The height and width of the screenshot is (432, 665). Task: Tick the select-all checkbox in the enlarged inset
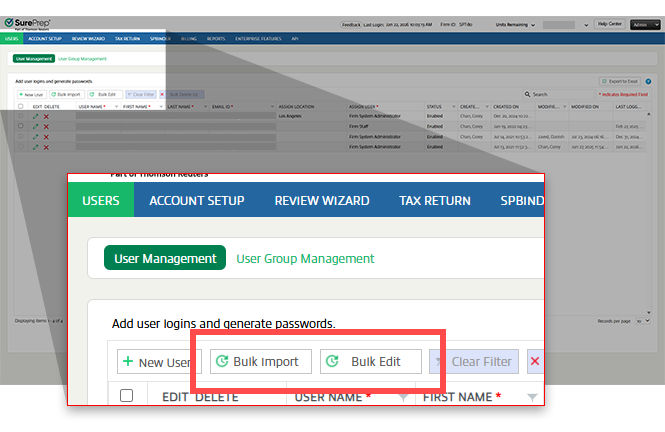[126, 396]
